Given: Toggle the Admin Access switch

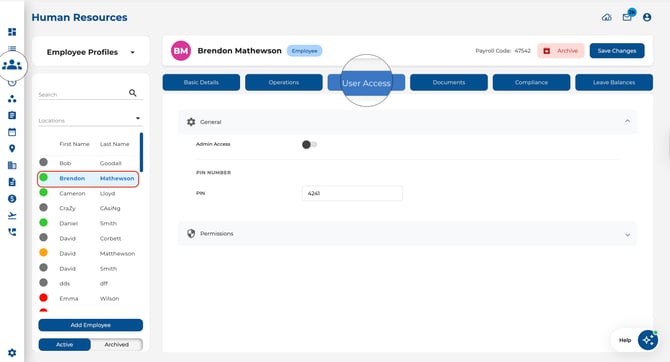Looking at the screenshot, I should tap(309, 144).
